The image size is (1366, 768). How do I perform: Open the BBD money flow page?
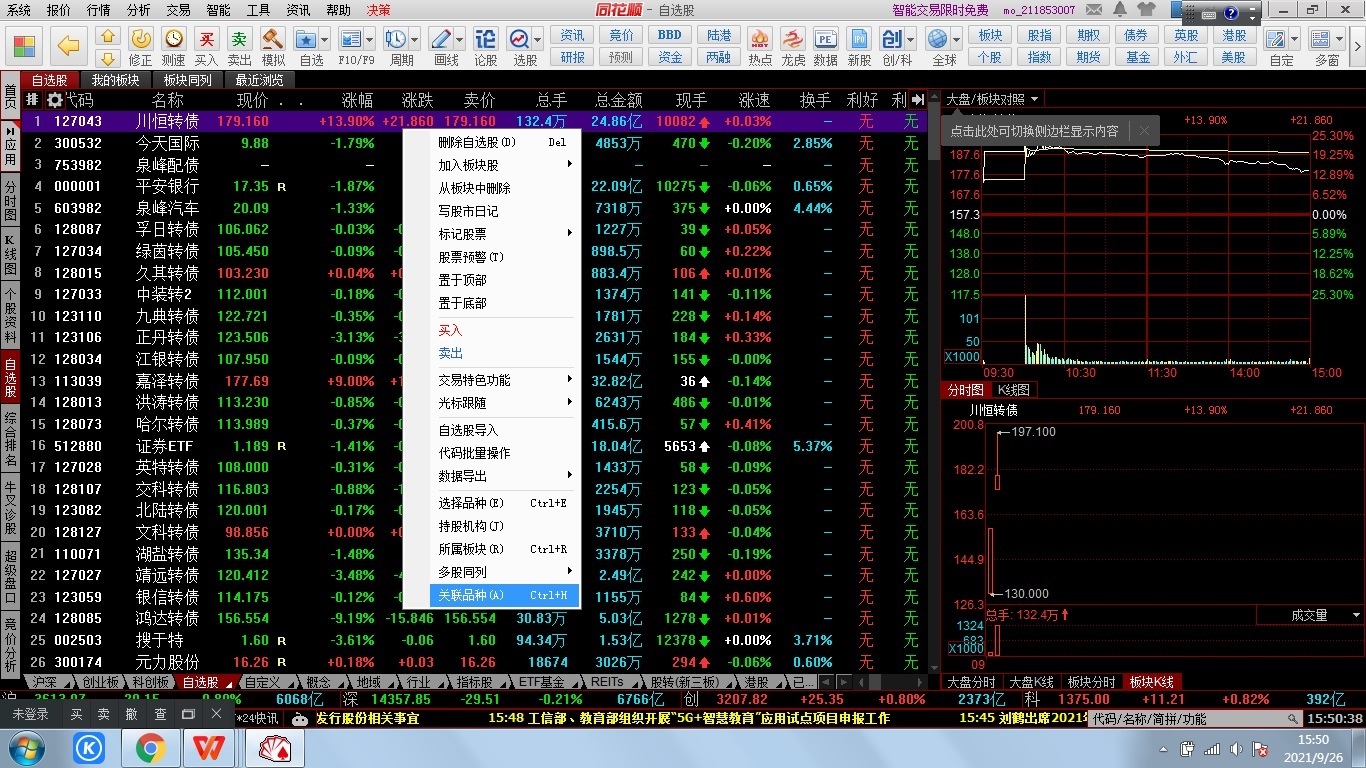(x=668, y=33)
